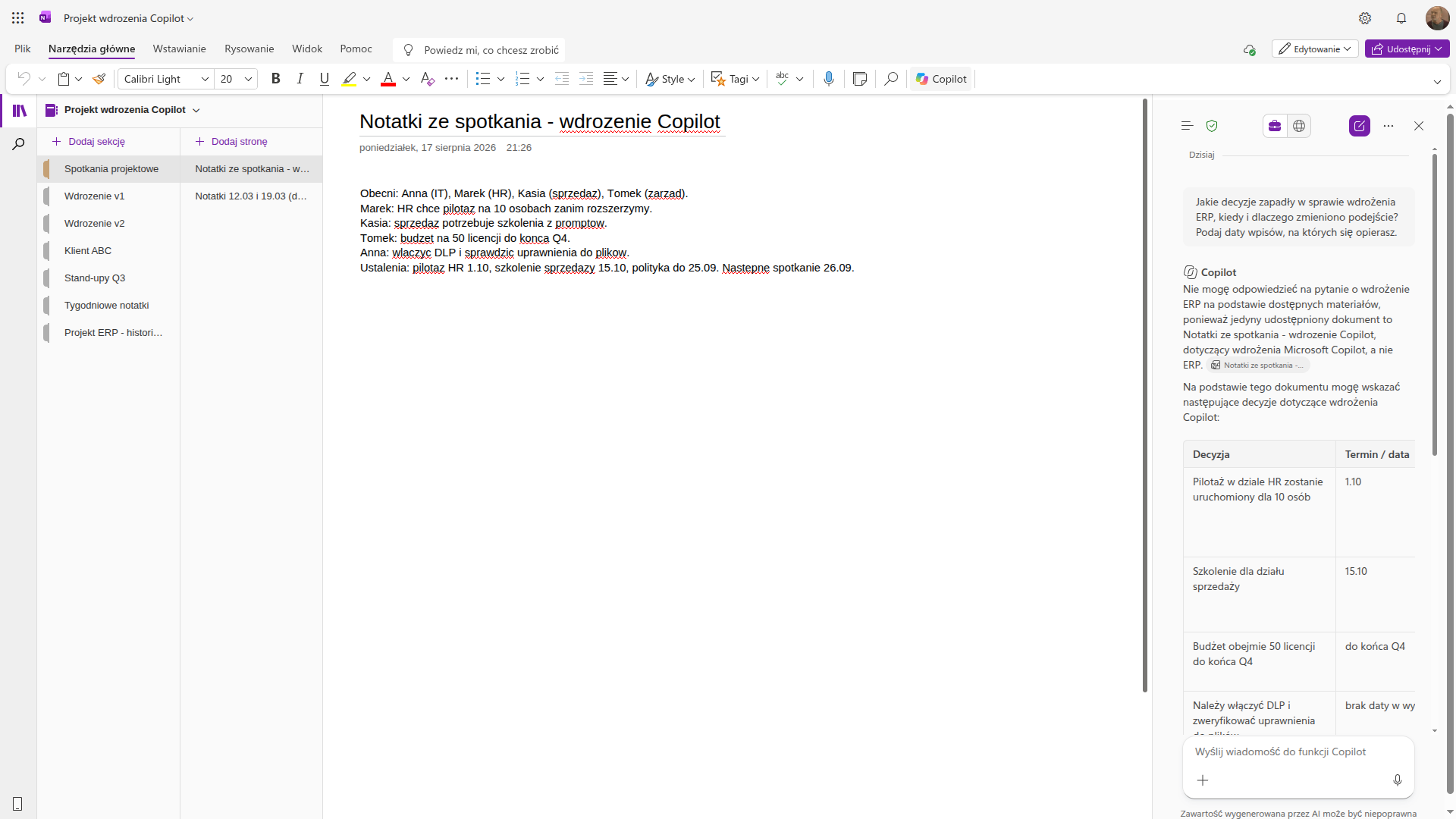Click the cloud sync status icon
This screenshot has width=1456, height=819.
tap(1249, 50)
